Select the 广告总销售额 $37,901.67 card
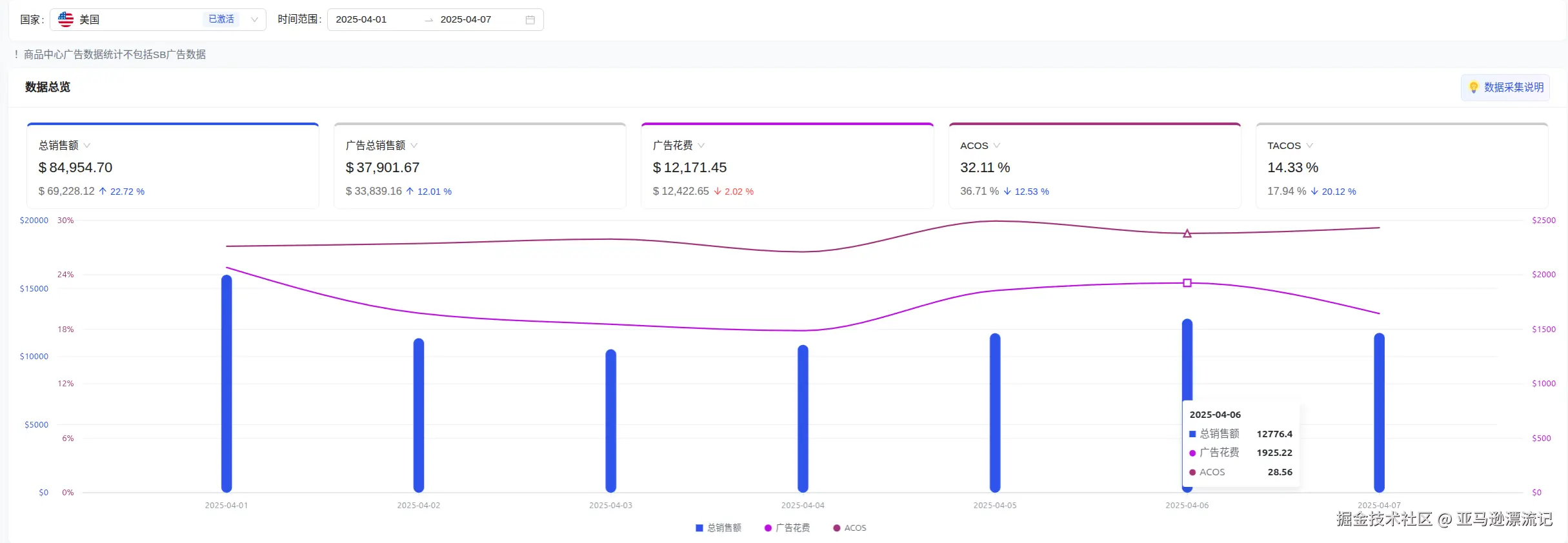The height and width of the screenshot is (543, 1568). point(480,166)
